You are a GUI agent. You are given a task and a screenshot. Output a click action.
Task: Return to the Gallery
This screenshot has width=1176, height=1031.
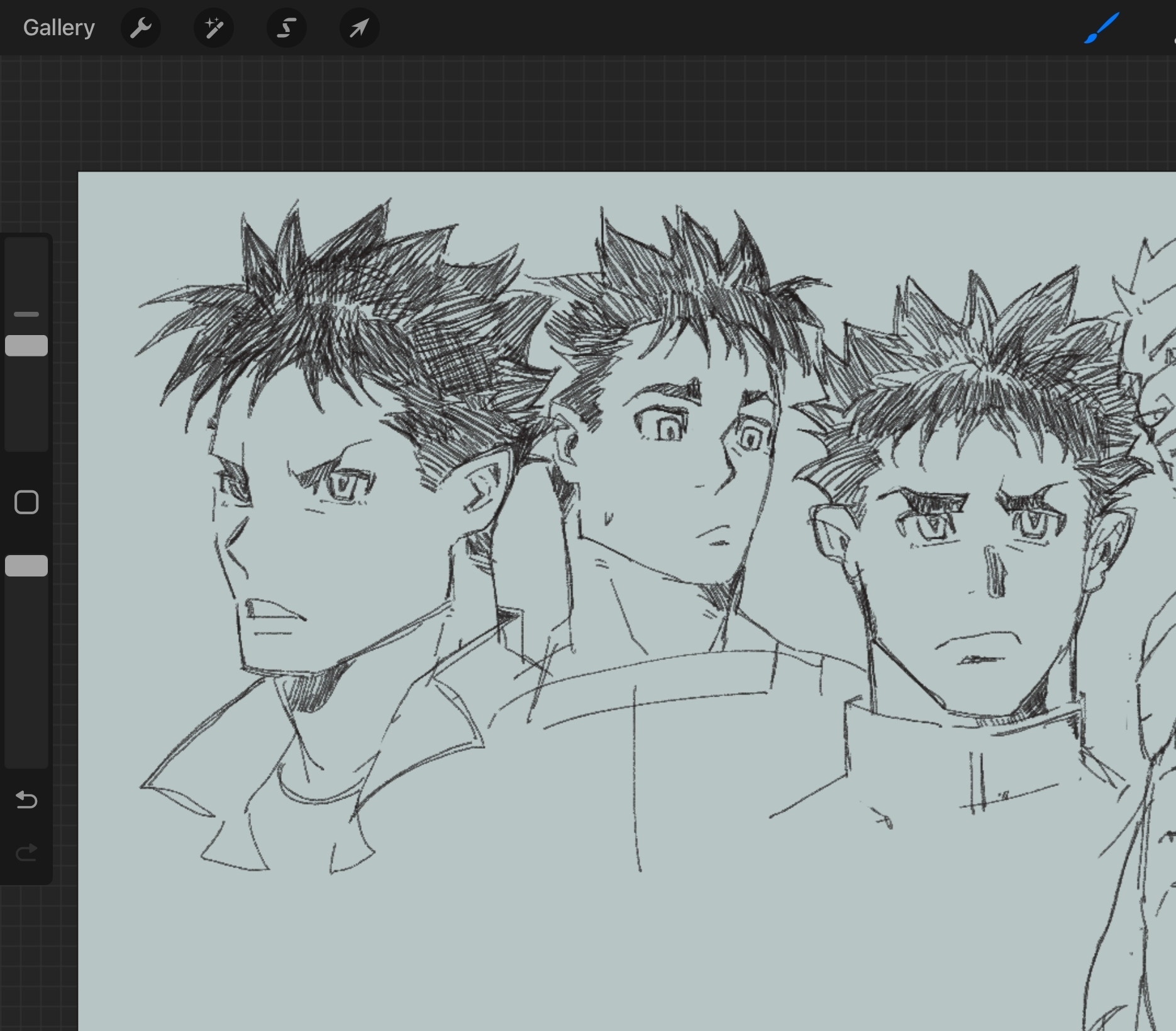pyautogui.click(x=59, y=28)
